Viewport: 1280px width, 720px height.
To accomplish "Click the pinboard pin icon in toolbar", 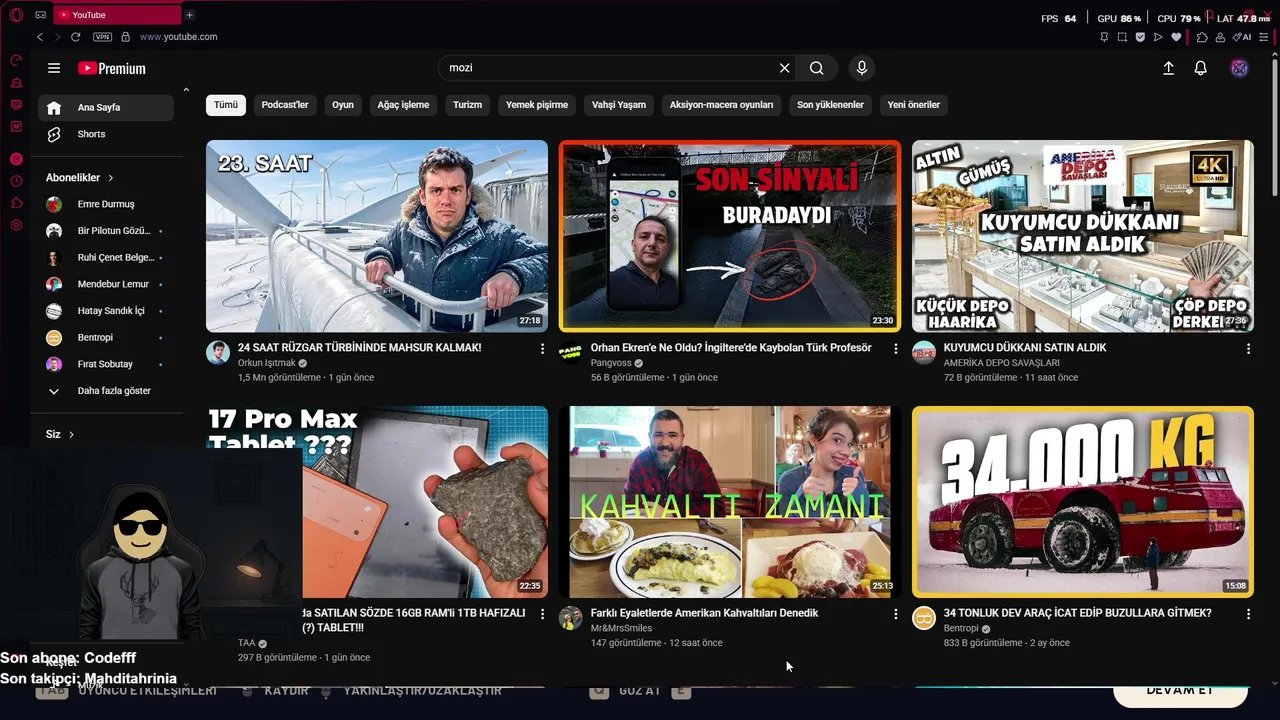I will point(1104,37).
